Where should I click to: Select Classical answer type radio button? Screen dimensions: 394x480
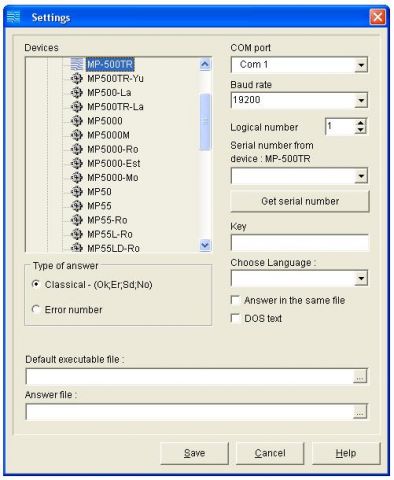[36, 284]
